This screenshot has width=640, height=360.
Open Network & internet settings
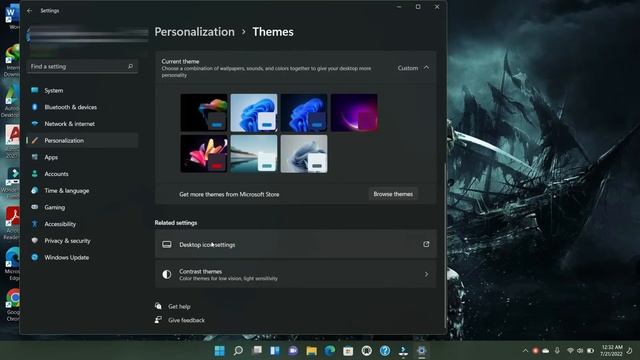tap(82, 124)
